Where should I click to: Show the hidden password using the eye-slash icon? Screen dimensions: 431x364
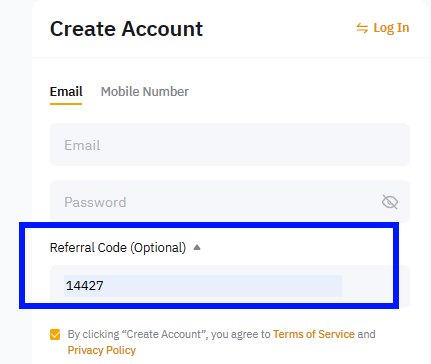click(390, 202)
